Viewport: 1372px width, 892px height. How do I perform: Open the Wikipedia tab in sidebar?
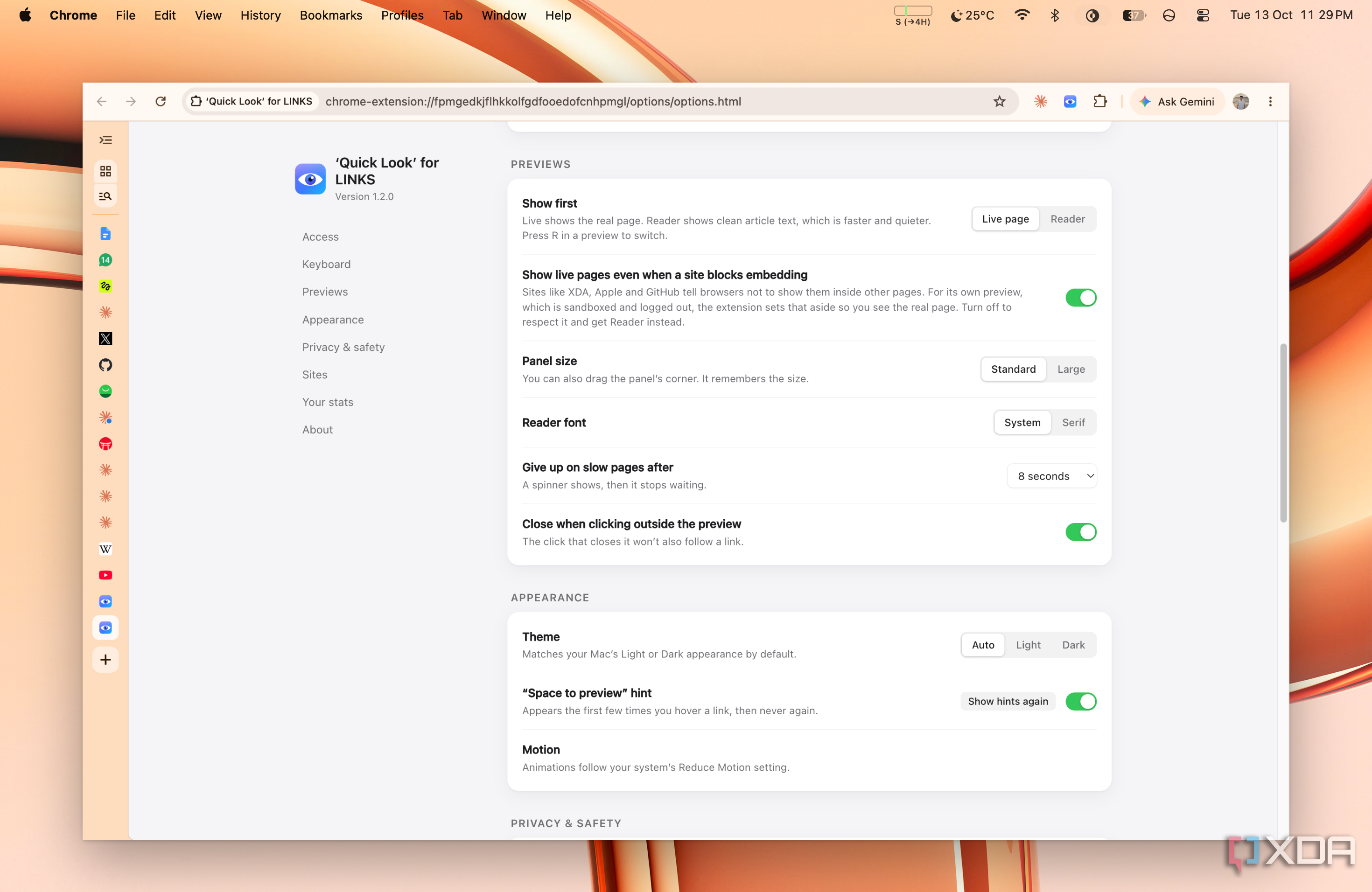click(x=105, y=549)
